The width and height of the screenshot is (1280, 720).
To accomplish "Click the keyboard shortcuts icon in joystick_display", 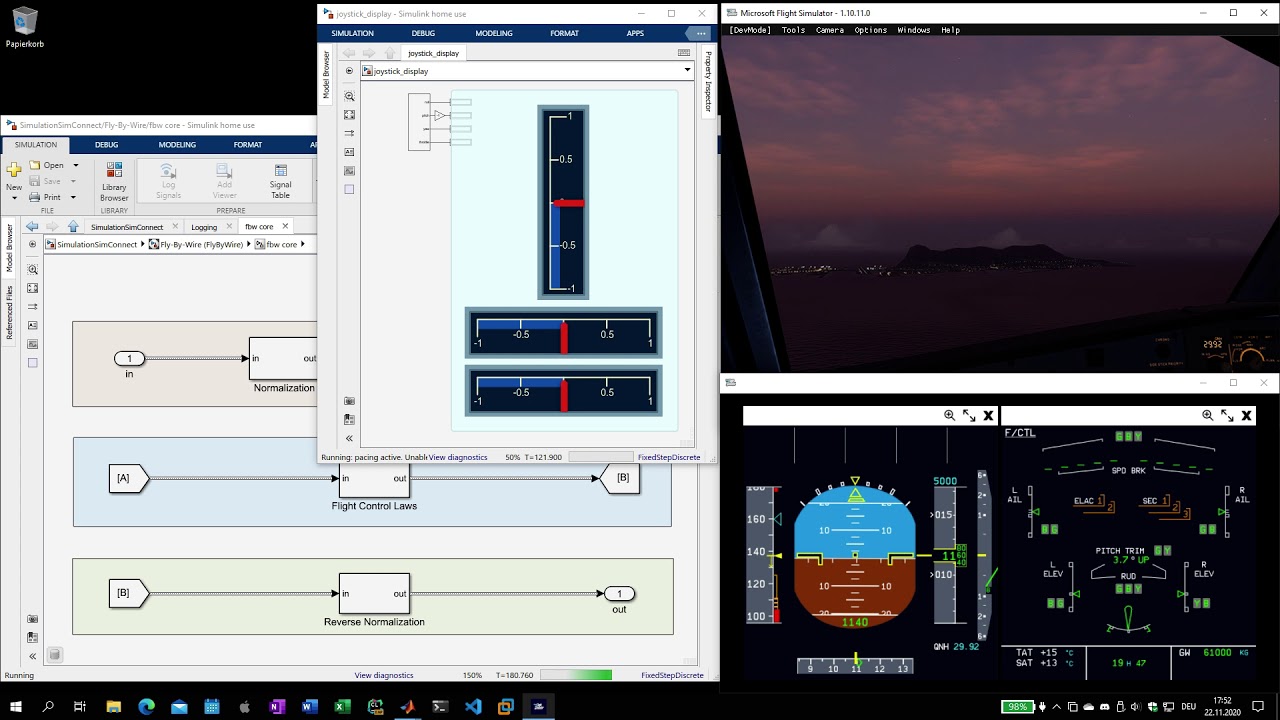I will (x=684, y=53).
